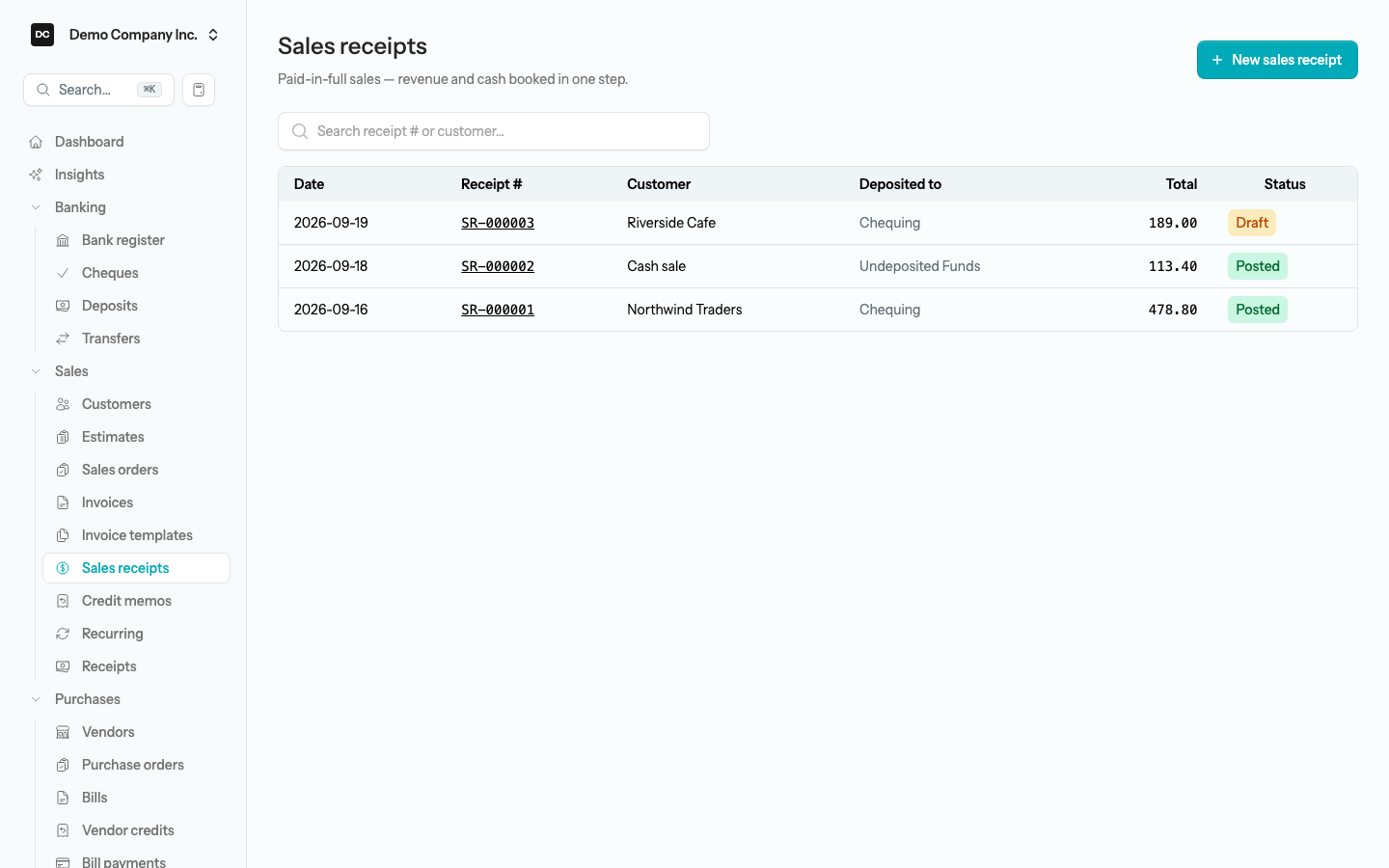Open receipt SR-000003
This screenshot has width=1389, height=868.
[498, 223]
